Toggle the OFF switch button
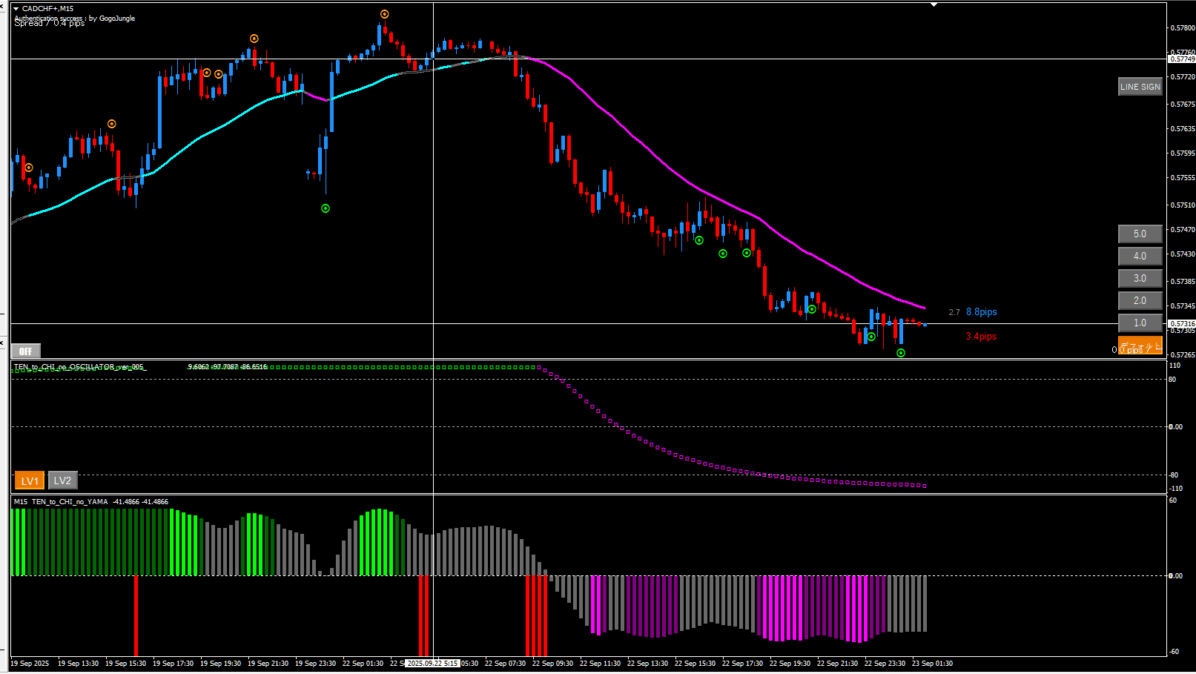 (25, 351)
